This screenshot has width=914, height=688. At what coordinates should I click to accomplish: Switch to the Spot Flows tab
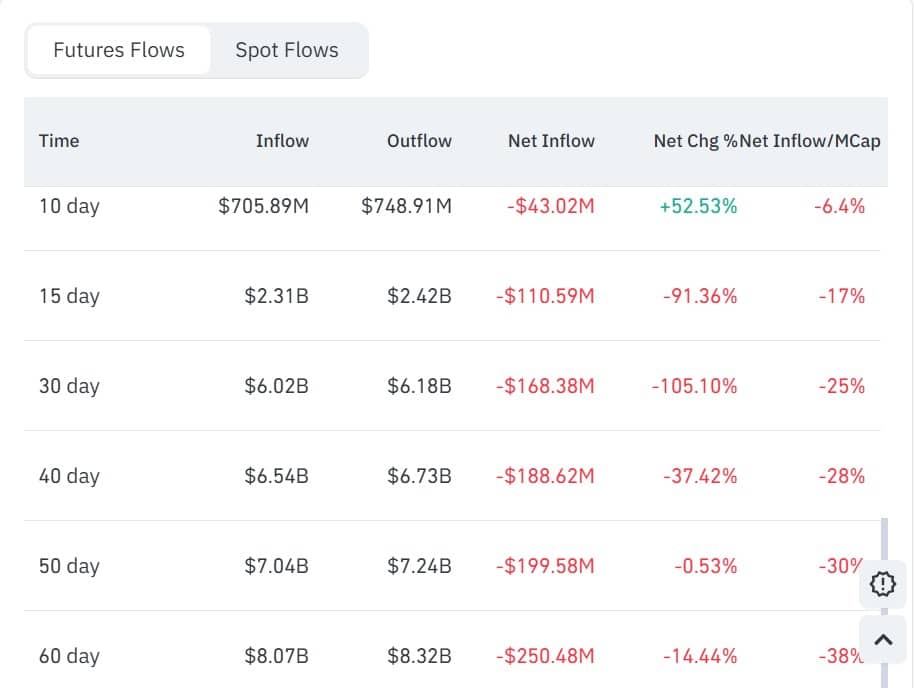pos(287,49)
